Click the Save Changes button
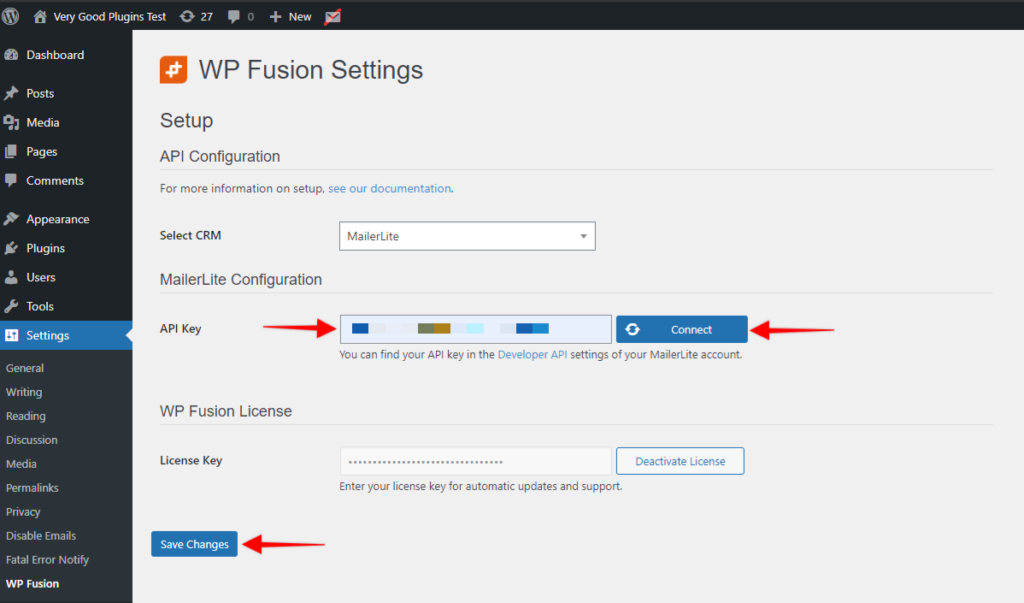Screen dimensions: 1024x603 (195, 544)
